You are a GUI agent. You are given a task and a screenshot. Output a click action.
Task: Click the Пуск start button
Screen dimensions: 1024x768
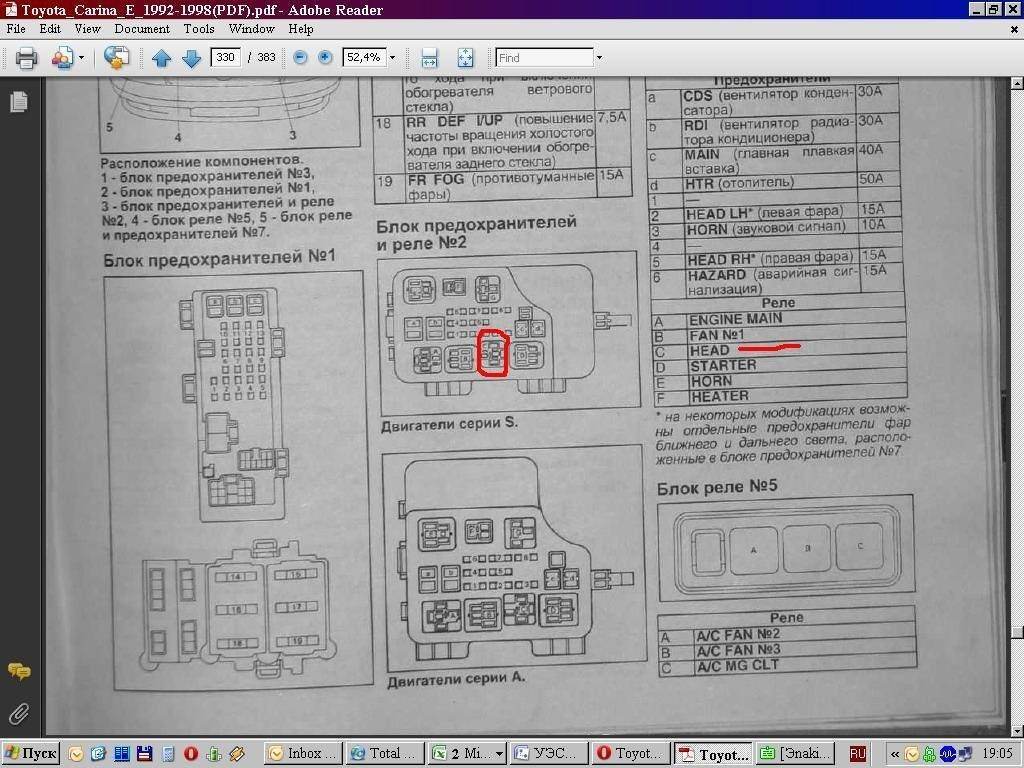(31, 753)
